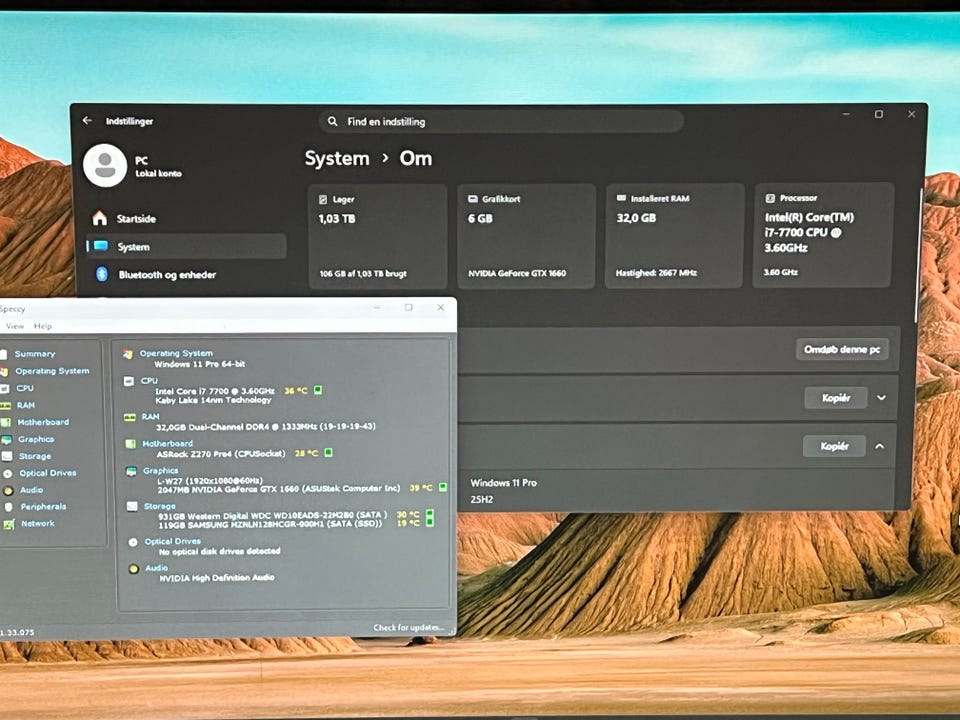Select Motherboard in Speccy sidebar

click(43, 422)
